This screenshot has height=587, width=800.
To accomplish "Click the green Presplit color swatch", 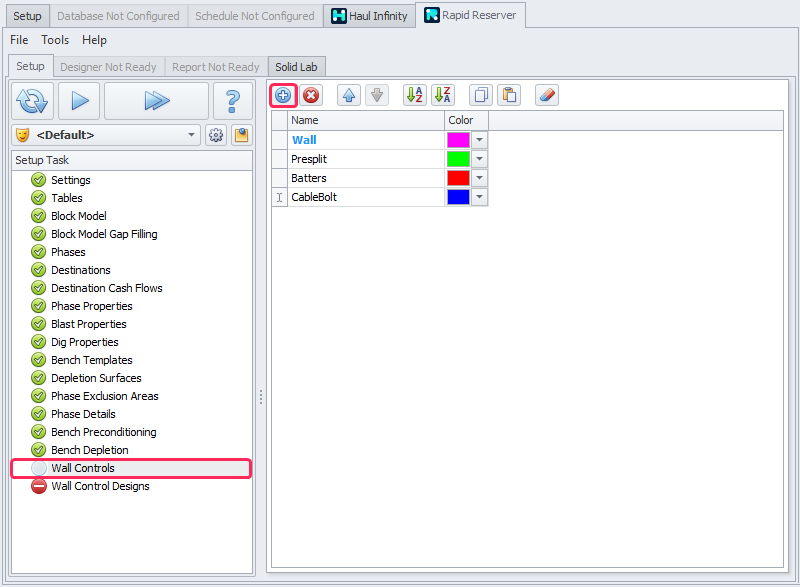I will pyautogui.click(x=458, y=159).
